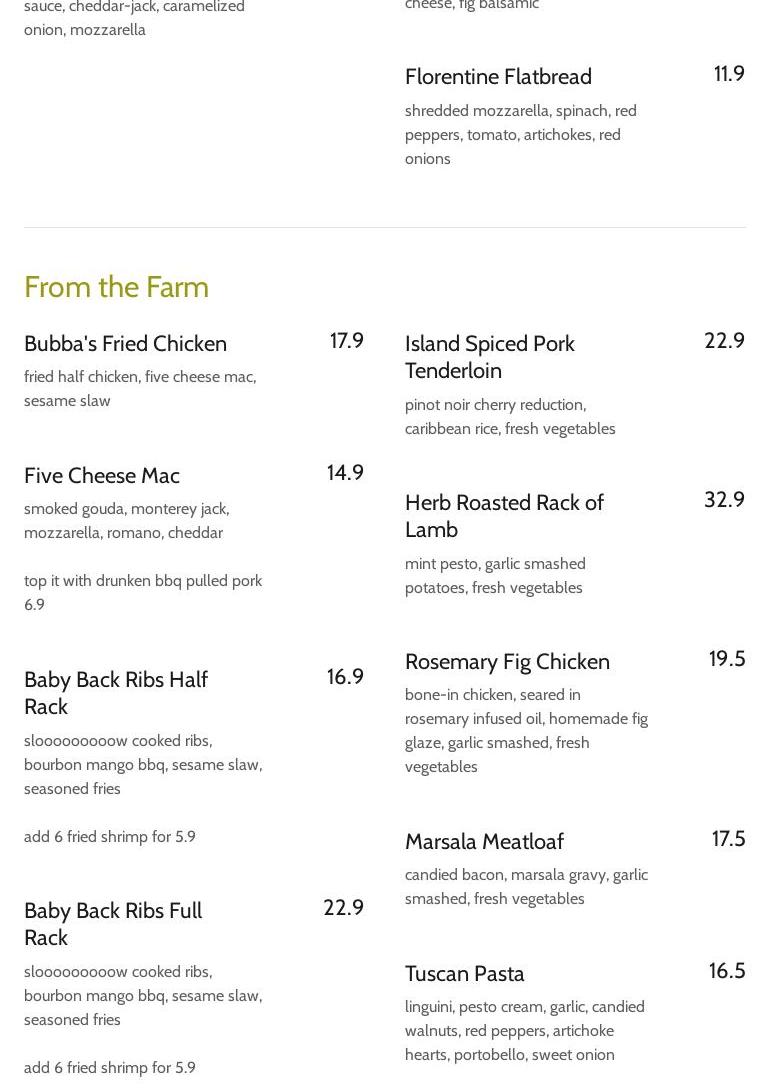This screenshot has width=770, height=1090.
Task: Click the drunken bbq pulled pork add-on text
Action: 143,592
